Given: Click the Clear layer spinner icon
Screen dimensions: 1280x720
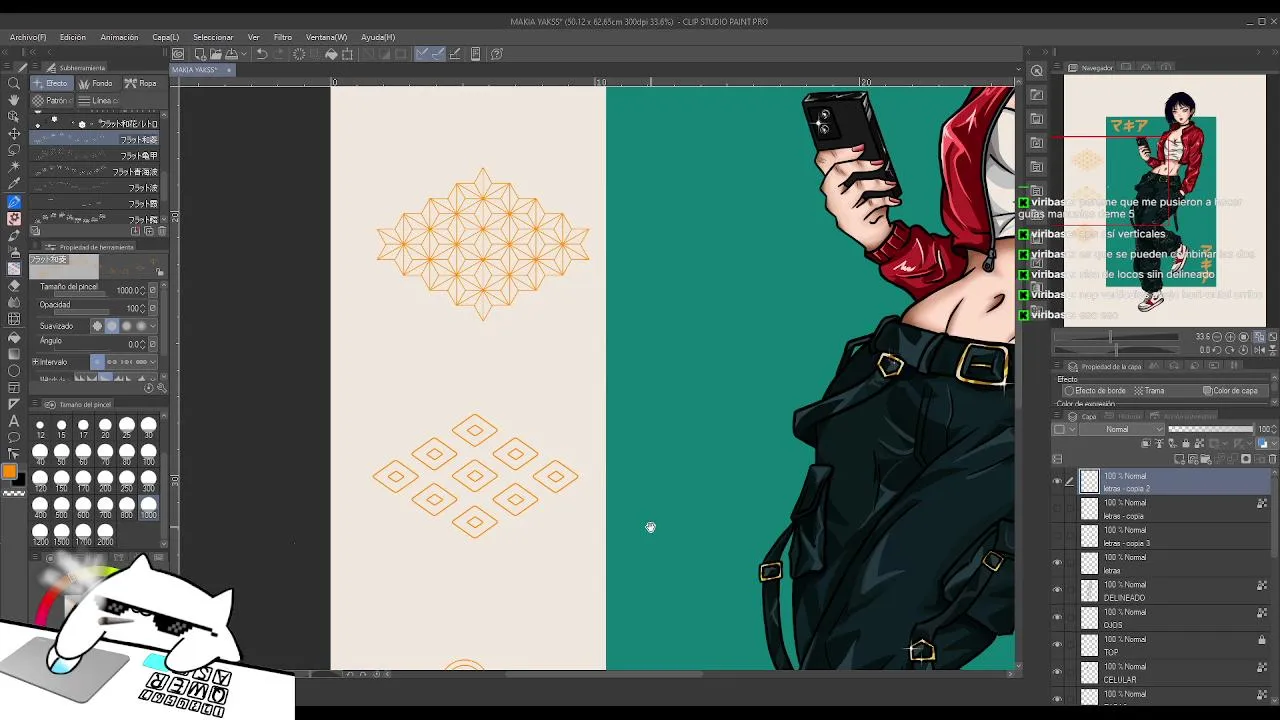Looking at the screenshot, I should 299,54.
